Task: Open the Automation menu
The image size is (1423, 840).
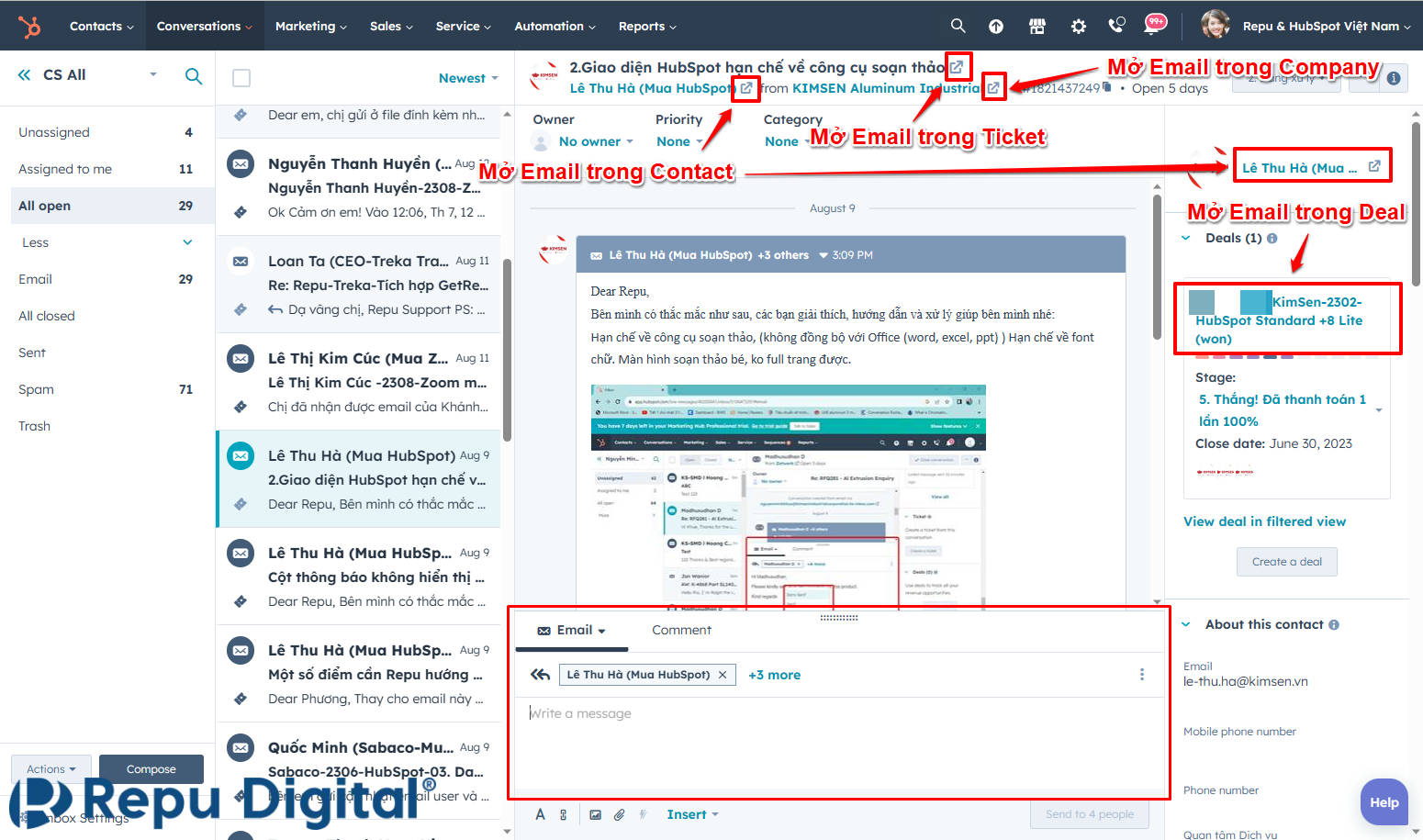Action: tap(555, 26)
